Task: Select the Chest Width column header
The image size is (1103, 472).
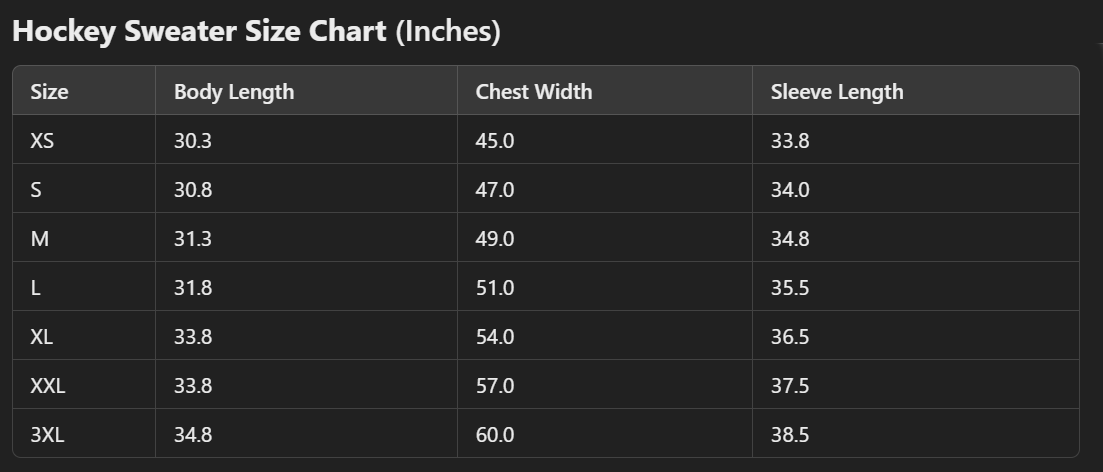Action: 534,92
